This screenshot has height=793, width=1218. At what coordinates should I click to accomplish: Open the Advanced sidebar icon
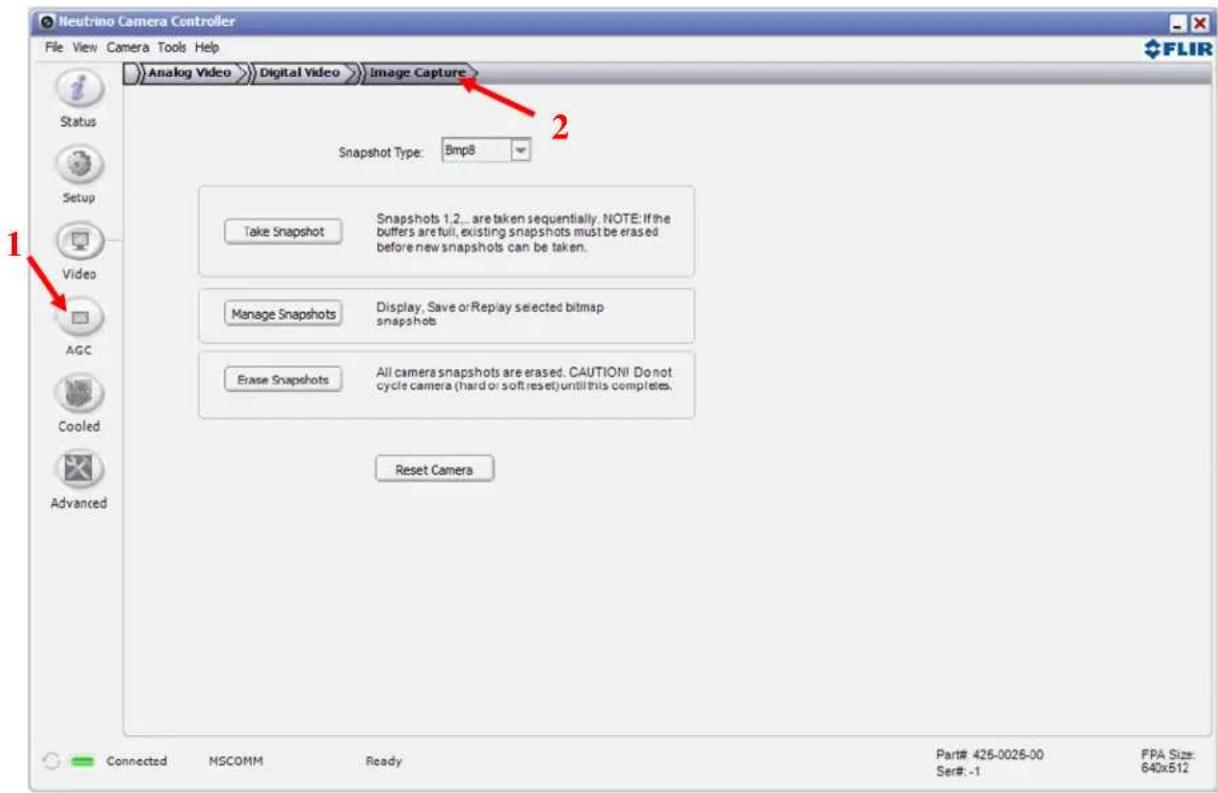point(78,469)
